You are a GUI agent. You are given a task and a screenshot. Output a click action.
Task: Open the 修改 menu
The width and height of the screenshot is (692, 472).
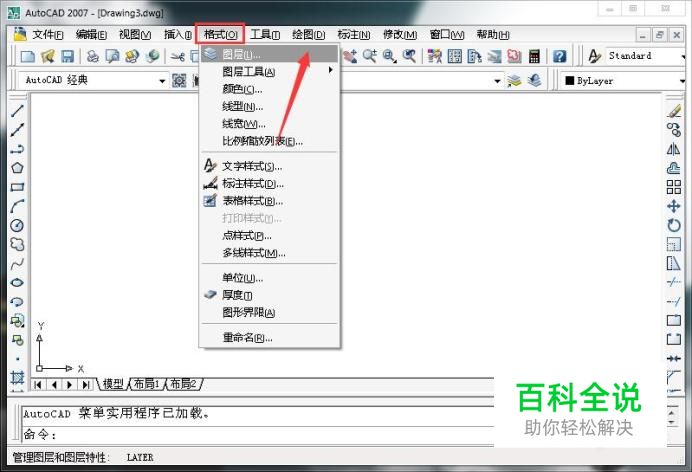click(400, 34)
